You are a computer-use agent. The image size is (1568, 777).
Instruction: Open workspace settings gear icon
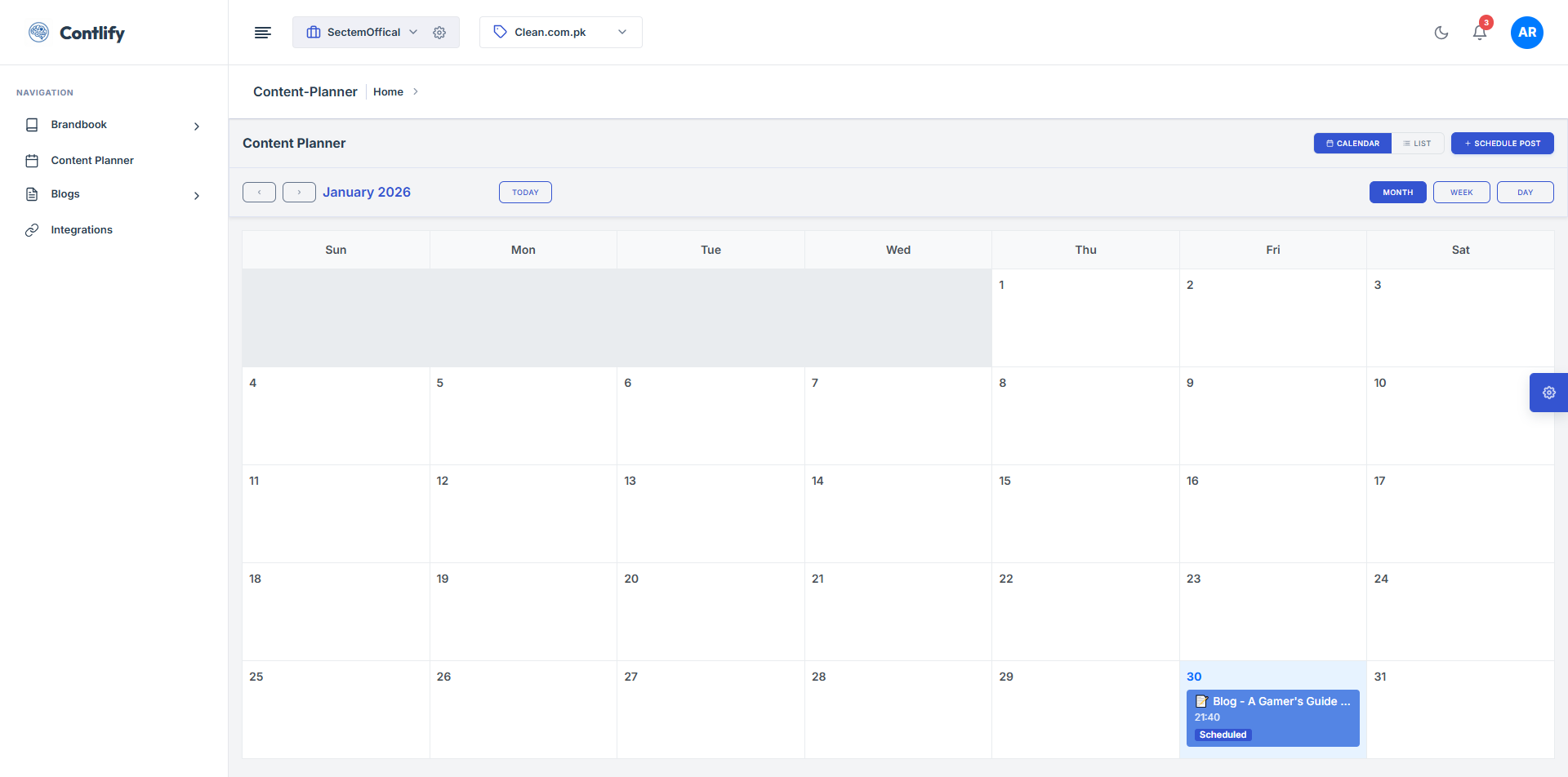(x=439, y=33)
